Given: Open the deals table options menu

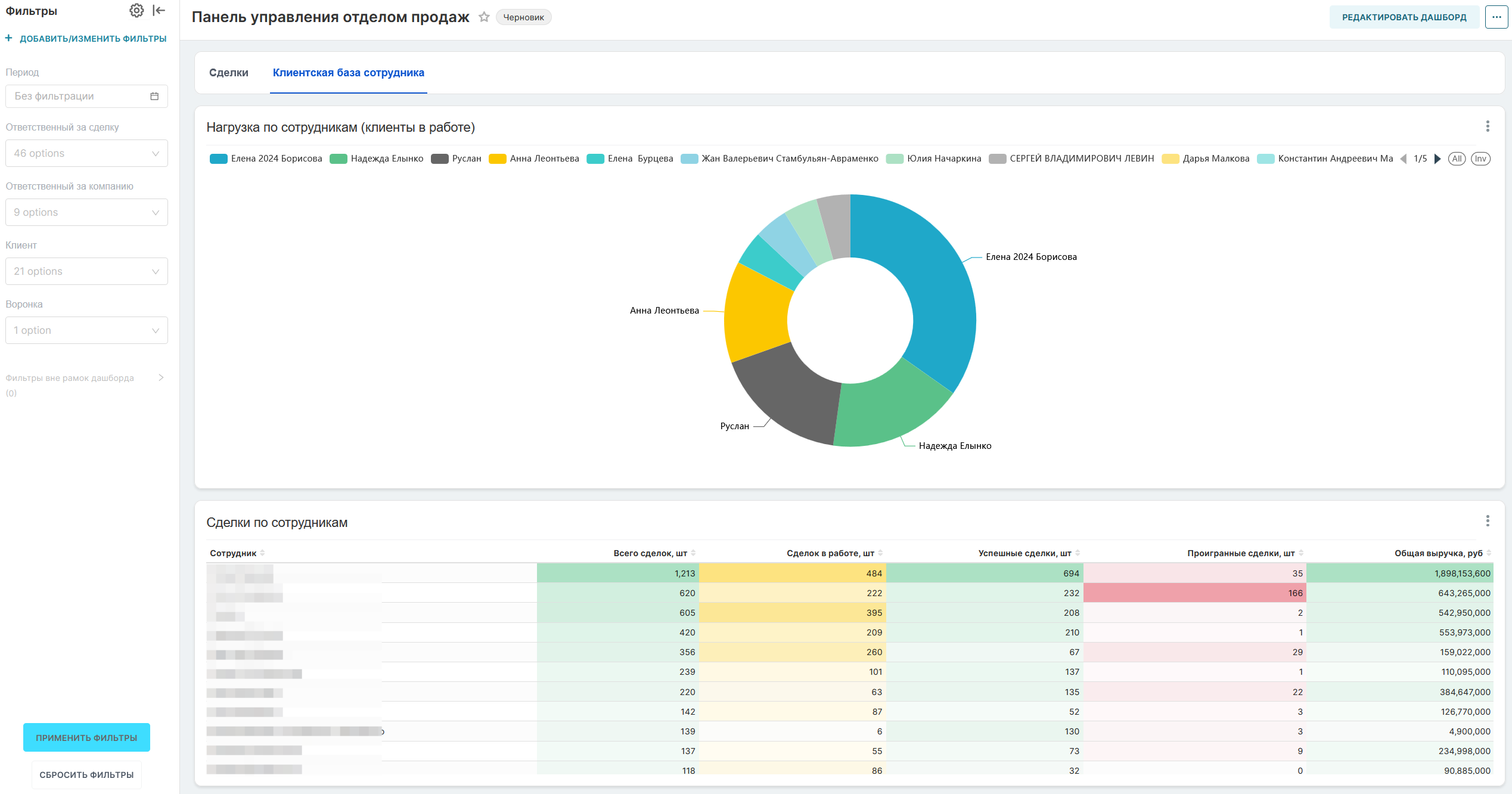Looking at the screenshot, I should click(1488, 521).
